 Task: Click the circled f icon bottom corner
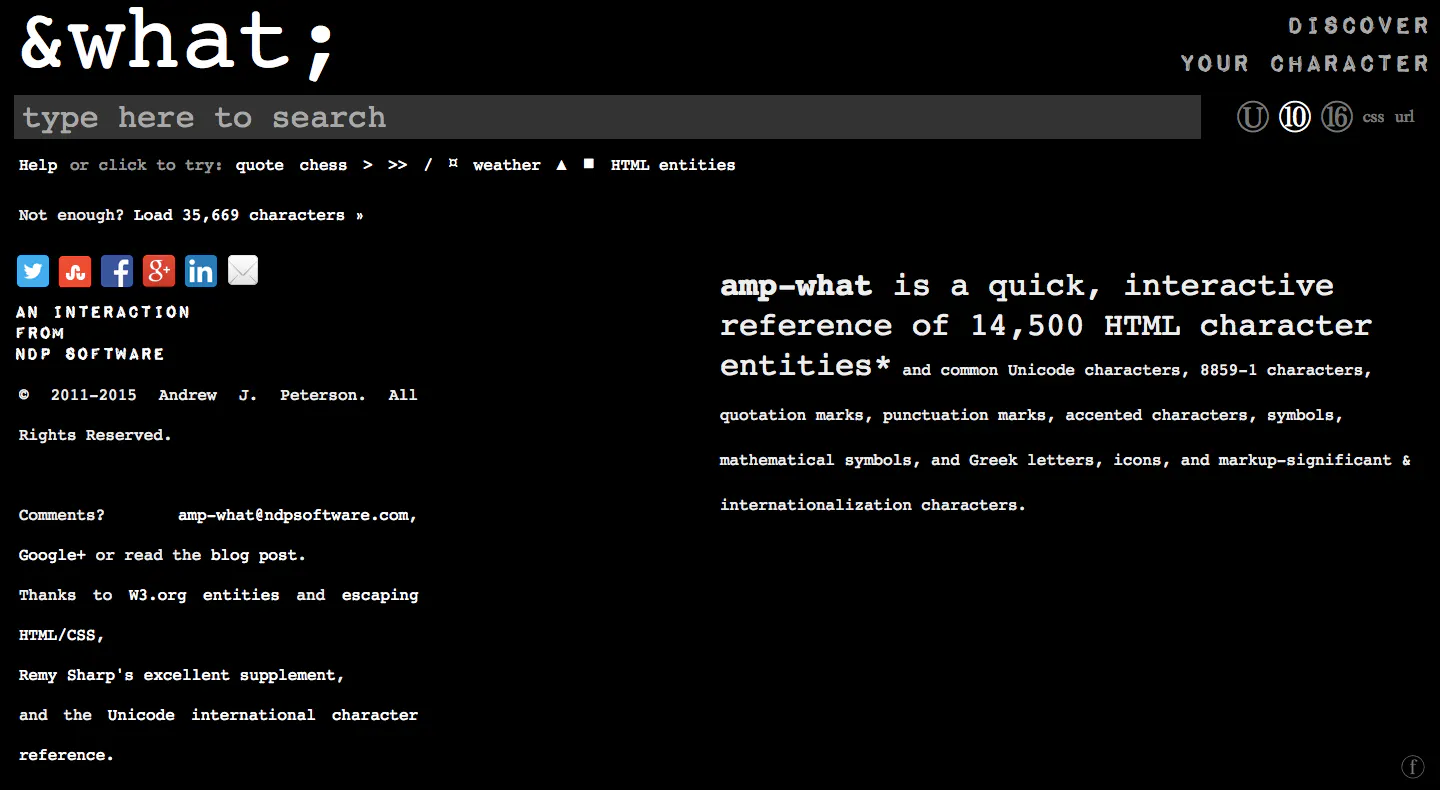pos(1412,767)
